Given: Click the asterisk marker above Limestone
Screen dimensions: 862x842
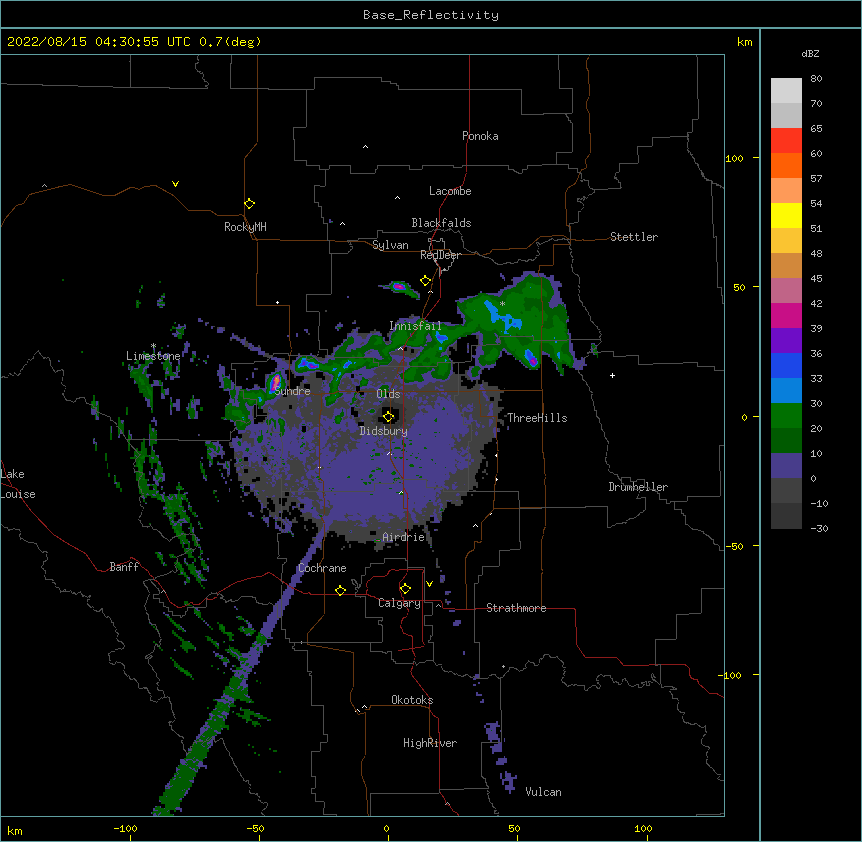Looking at the screenshot, I should [x=153, y=346].
